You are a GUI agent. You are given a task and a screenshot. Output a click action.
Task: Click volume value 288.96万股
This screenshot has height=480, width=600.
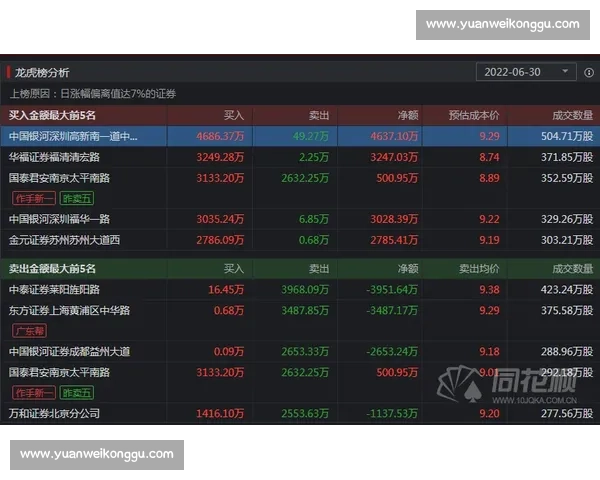[567, 351]
